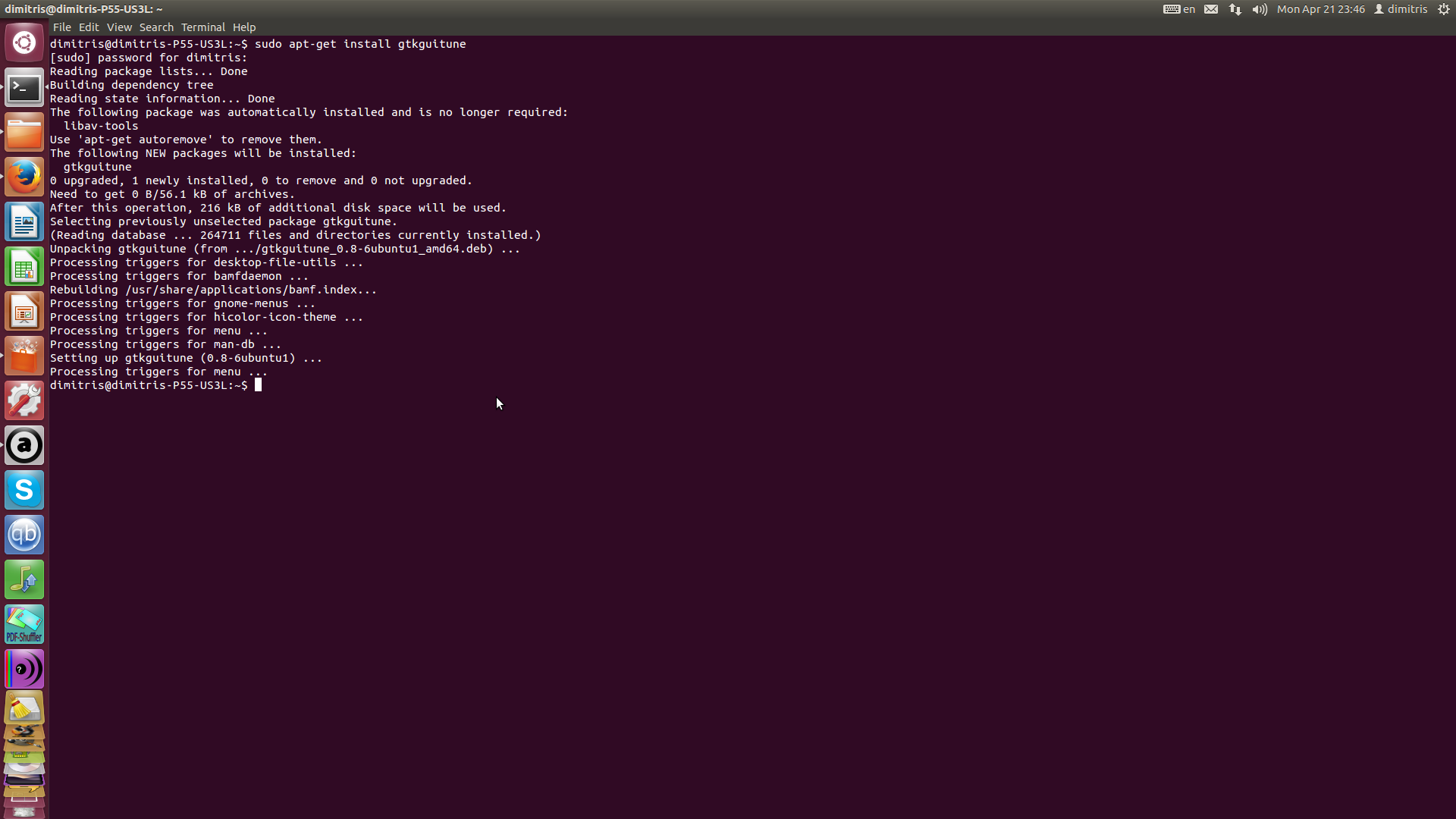The height and width of the screenshot is (819, 1456).
Task: Open Ubuntu Software Center launcher
Action: click(x=24, y=356)
